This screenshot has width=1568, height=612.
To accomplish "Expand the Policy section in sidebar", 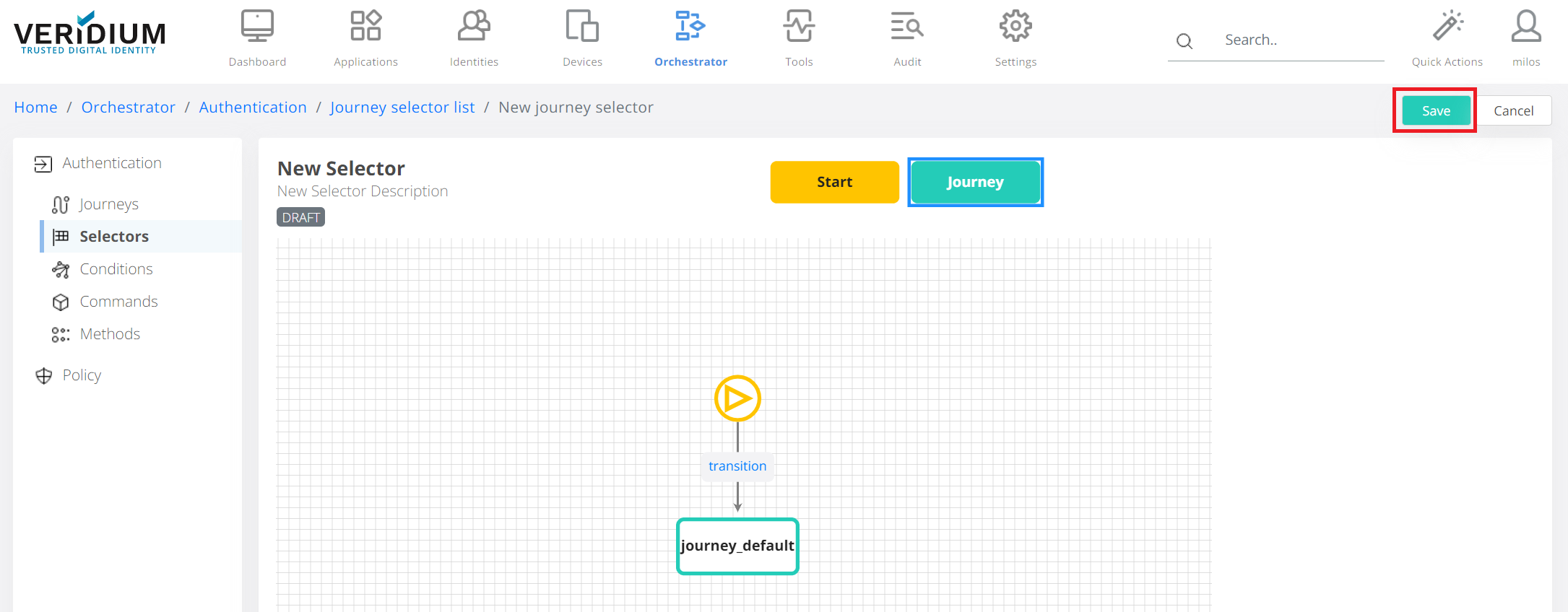I will 82,375.
